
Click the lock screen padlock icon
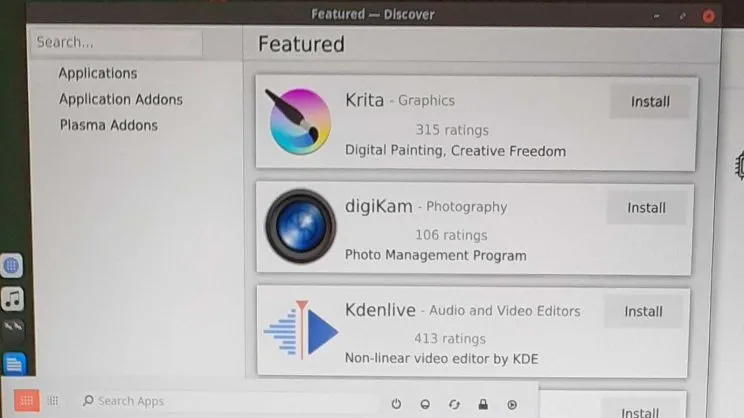click(482, 403)
